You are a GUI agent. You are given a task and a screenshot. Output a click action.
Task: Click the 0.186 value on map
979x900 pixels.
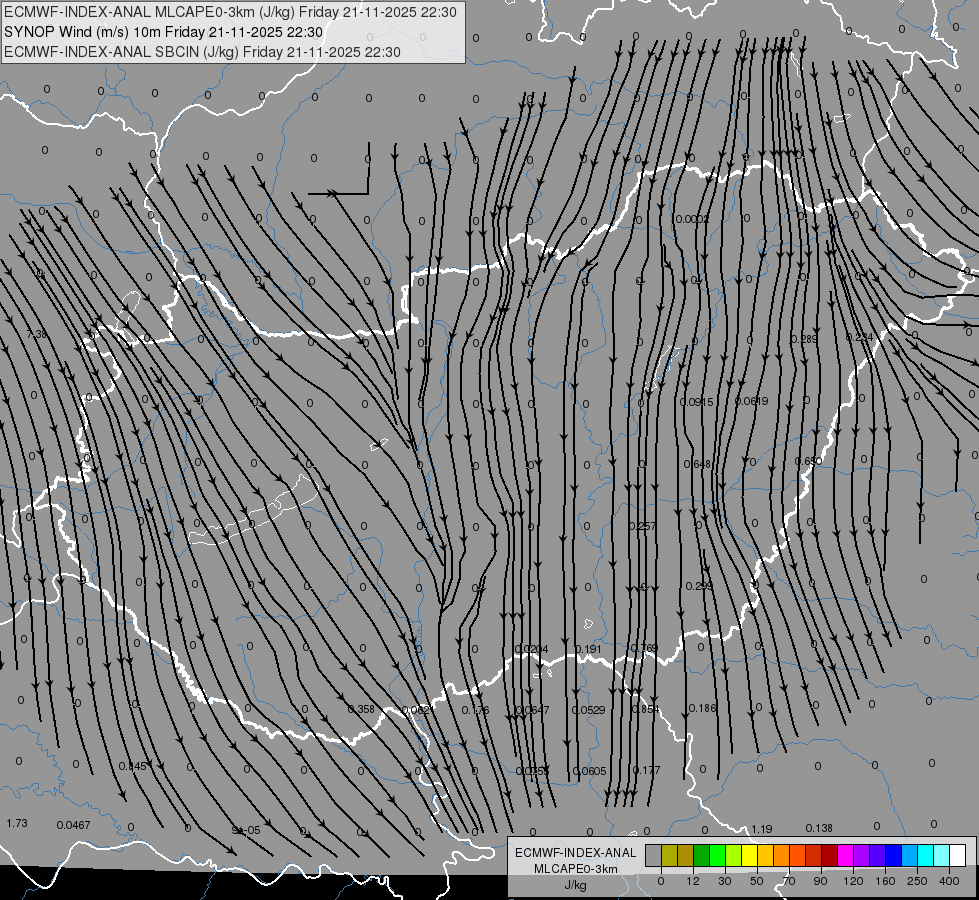coord(702,708)
